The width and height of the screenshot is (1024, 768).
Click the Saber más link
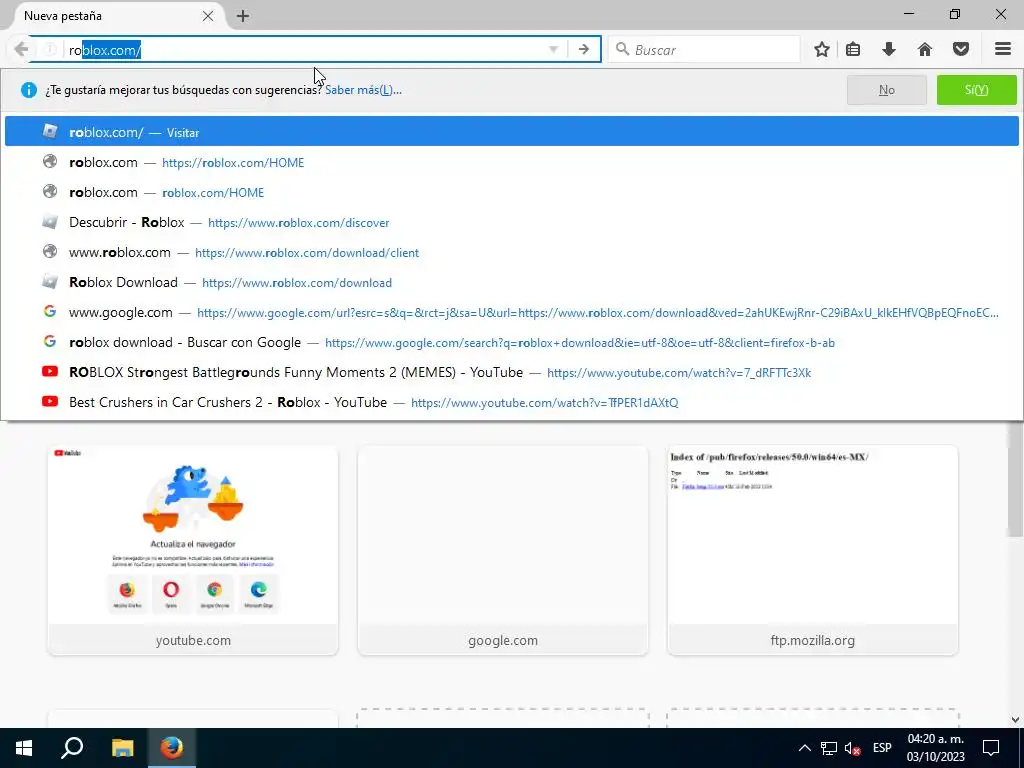tap(363, 90)
